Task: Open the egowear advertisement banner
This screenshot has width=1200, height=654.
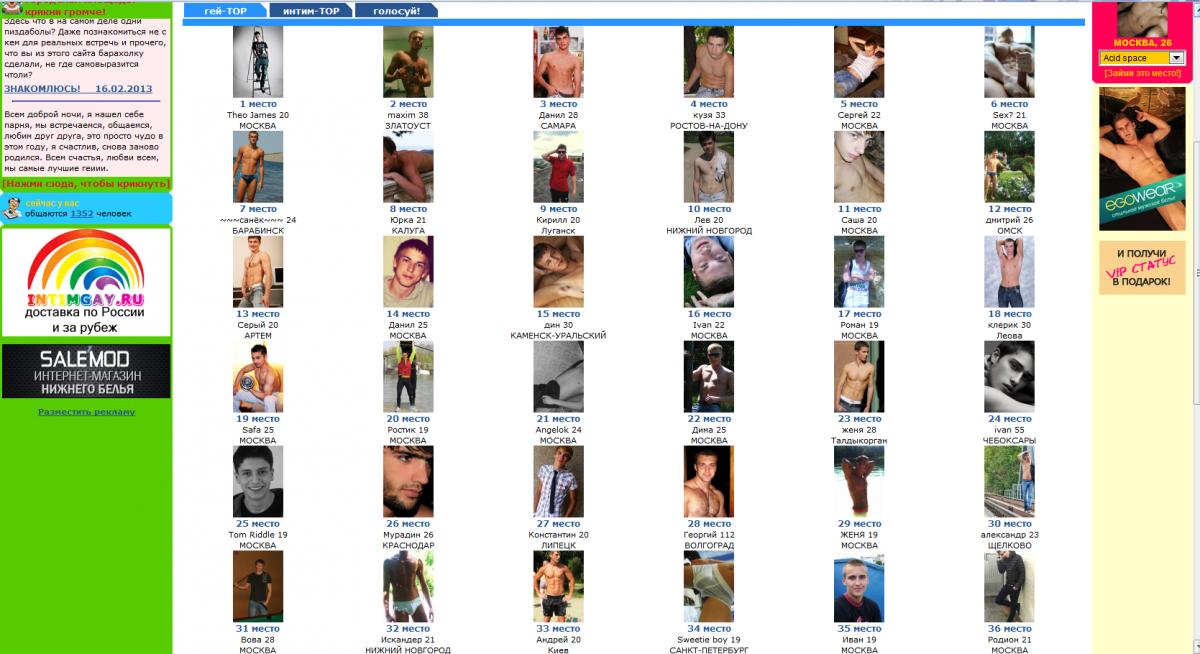Action: [1142, 158]
